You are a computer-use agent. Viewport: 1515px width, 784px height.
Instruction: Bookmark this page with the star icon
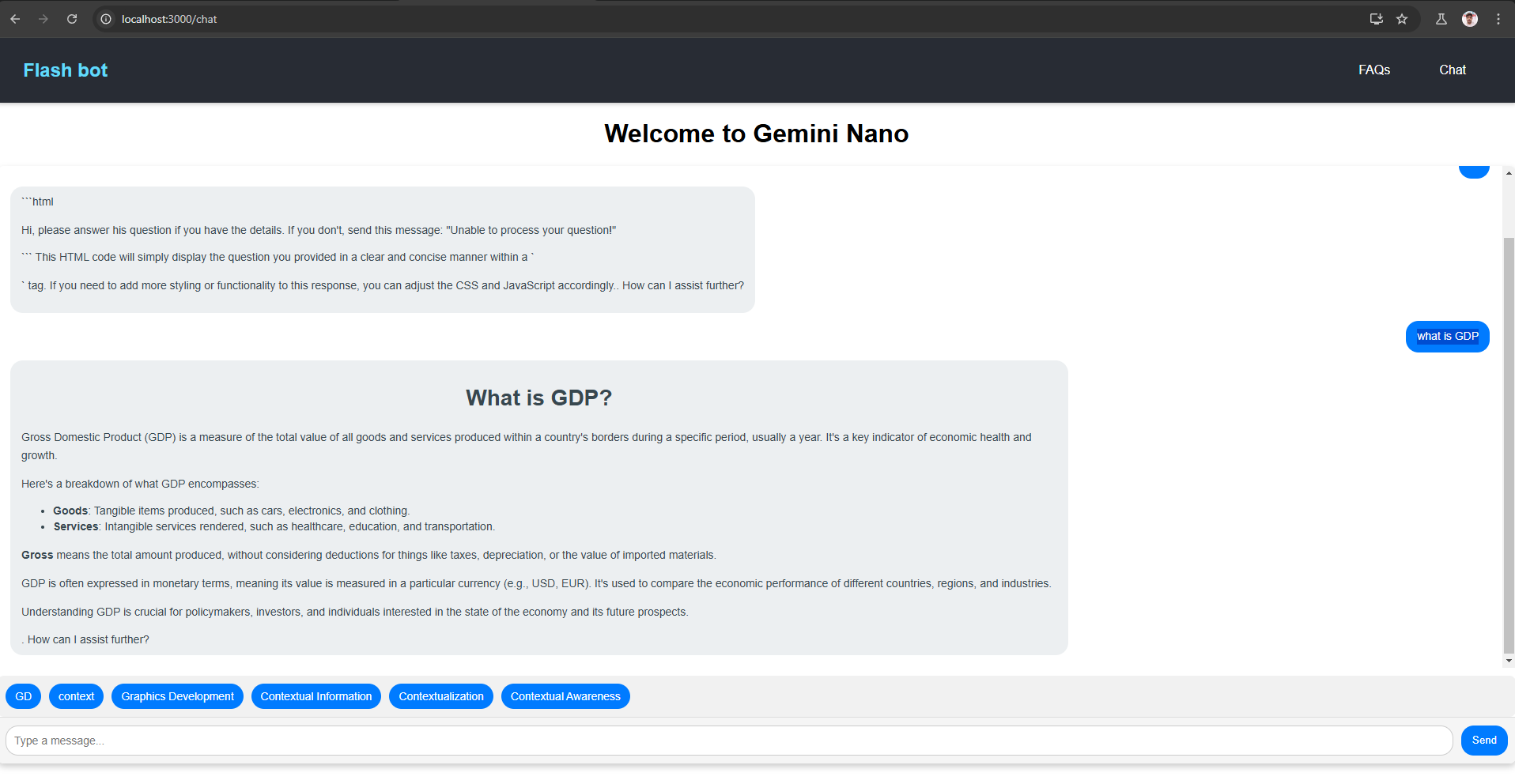coord(1402,19)
